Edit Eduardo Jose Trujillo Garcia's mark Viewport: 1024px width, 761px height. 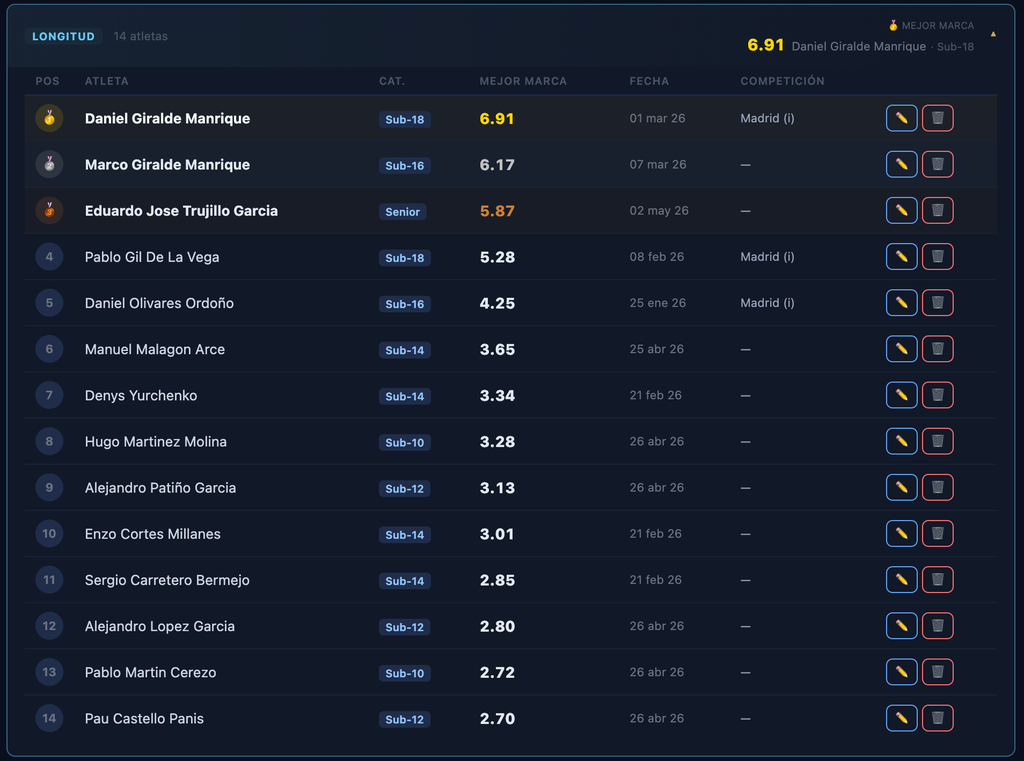pos(901,210)
